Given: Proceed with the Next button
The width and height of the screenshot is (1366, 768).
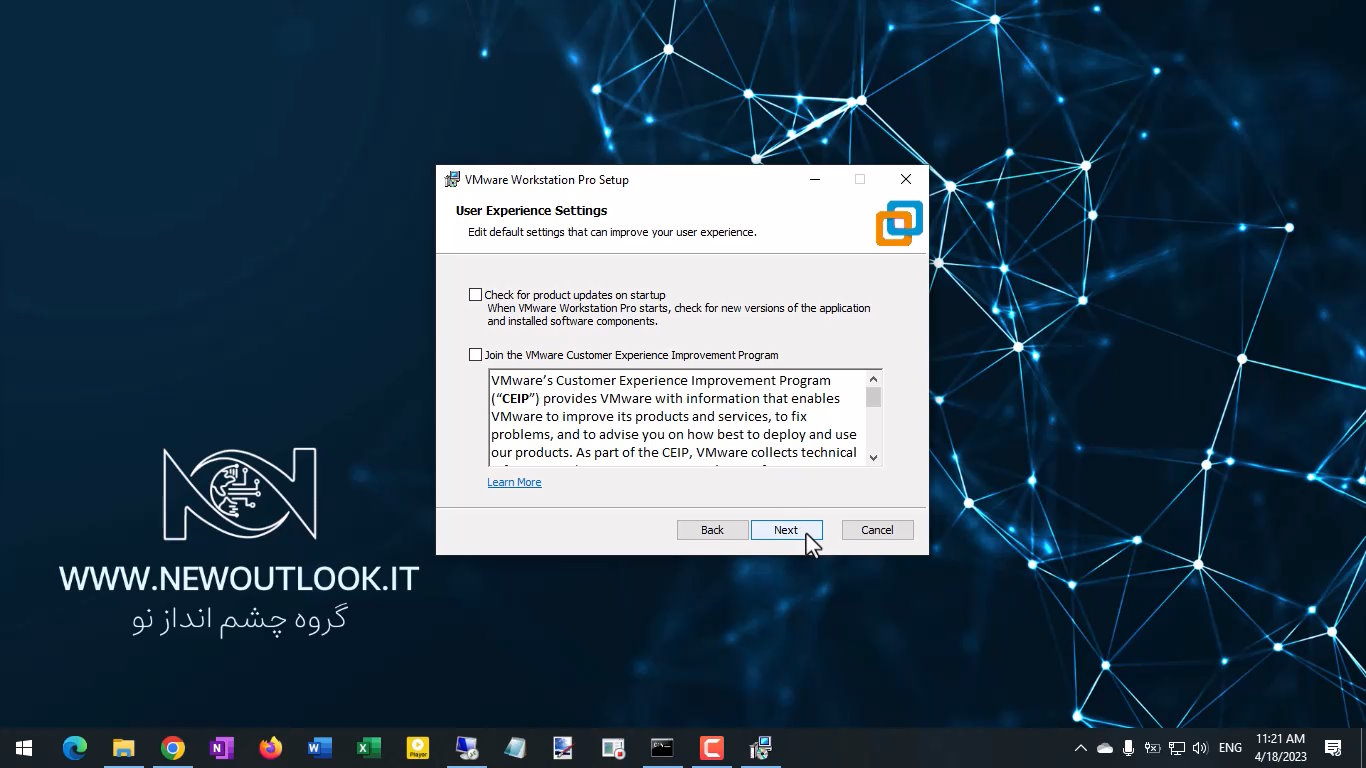Looking at the screenshot, I should [x=786, y=530].
